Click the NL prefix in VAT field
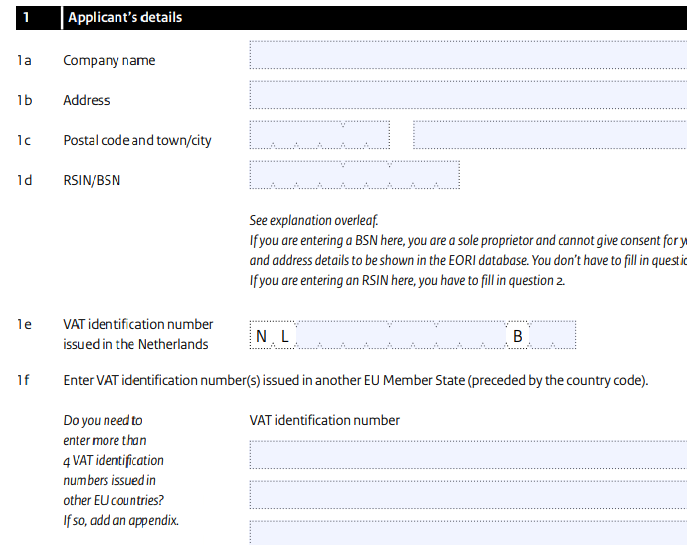Screen dimensions: 687x545 click(273, 336)
